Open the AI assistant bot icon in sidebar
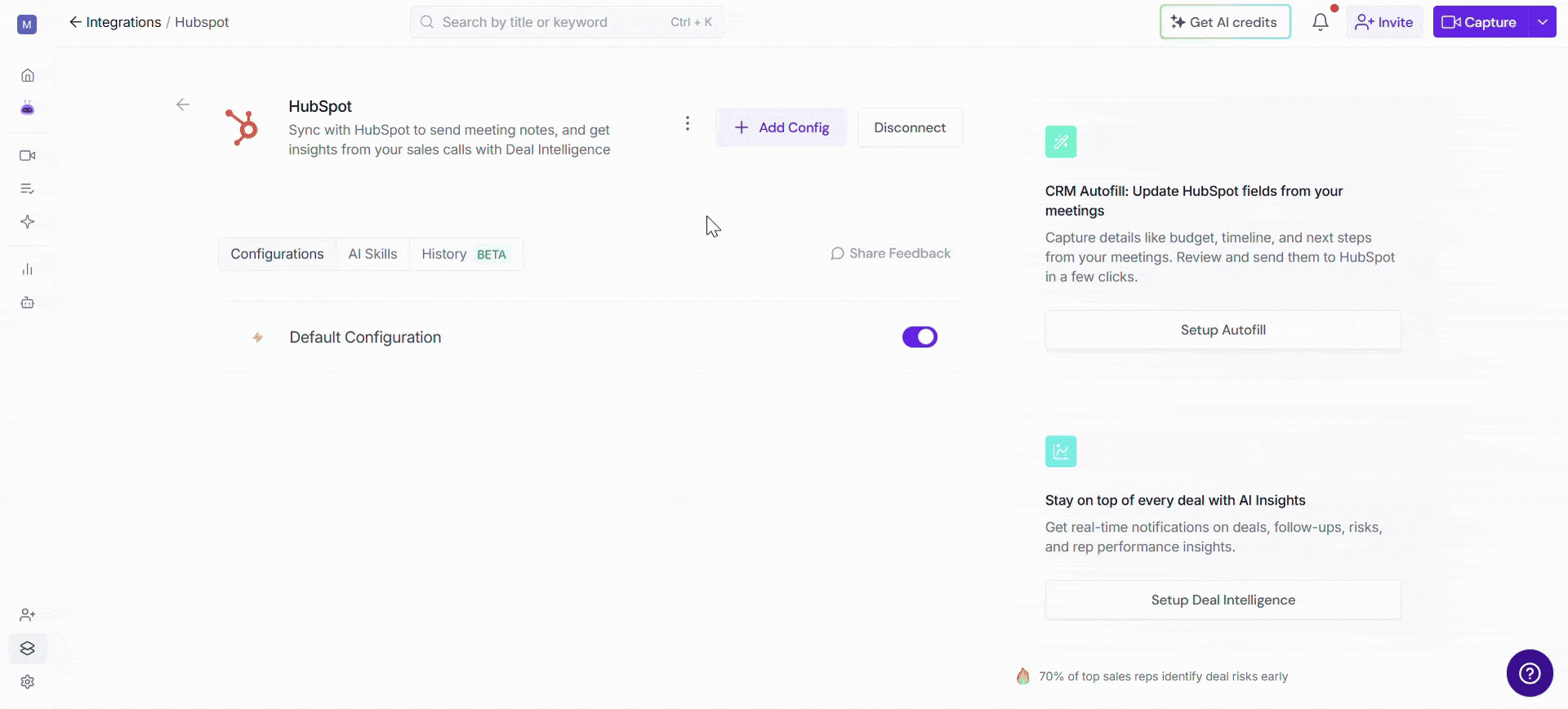Image resolution: width=1568 pixels, height=709 pixels. [x=28, y=108]
